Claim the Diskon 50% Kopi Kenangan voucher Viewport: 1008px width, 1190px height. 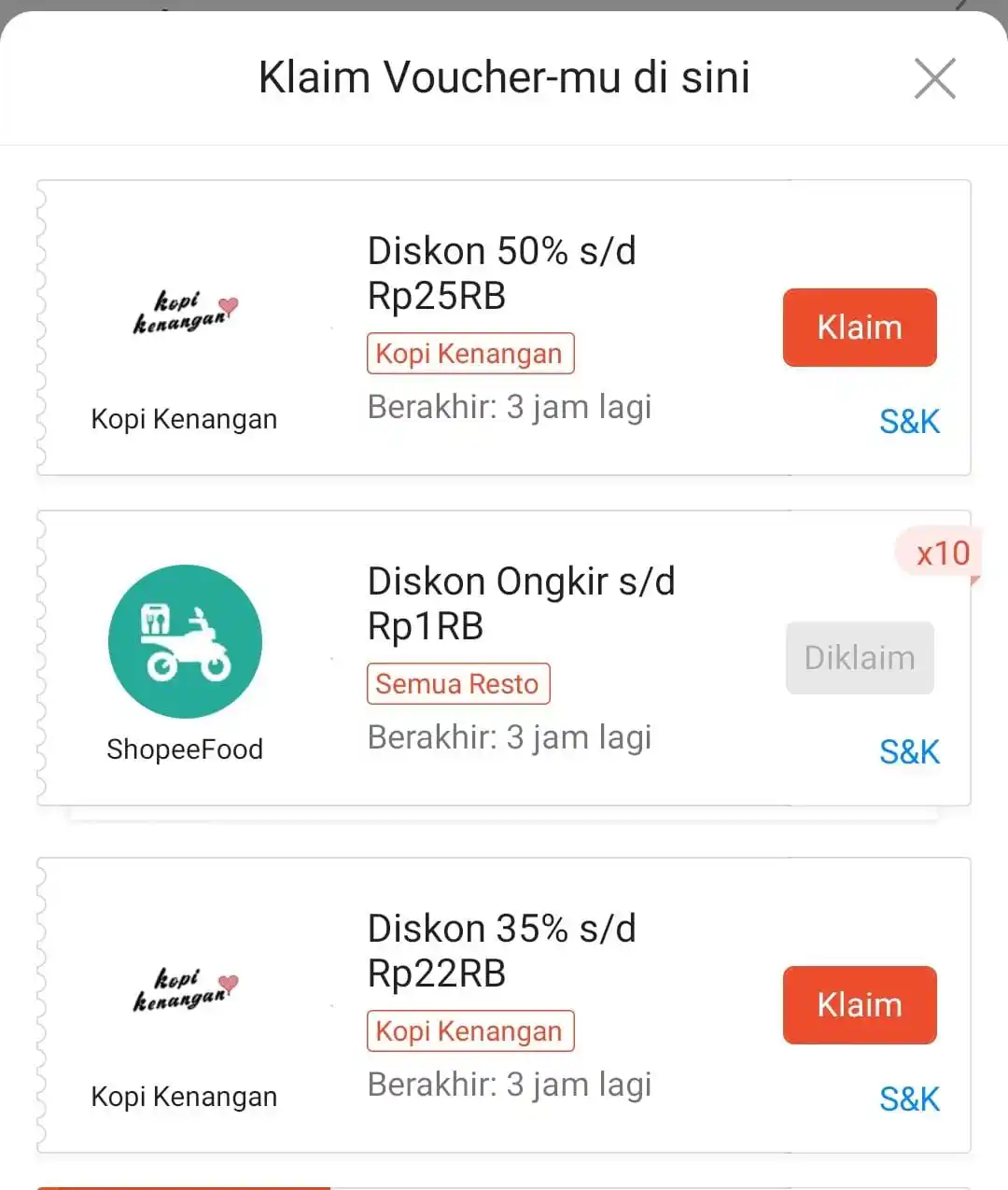pyautogui.click(x=860, y=328)
